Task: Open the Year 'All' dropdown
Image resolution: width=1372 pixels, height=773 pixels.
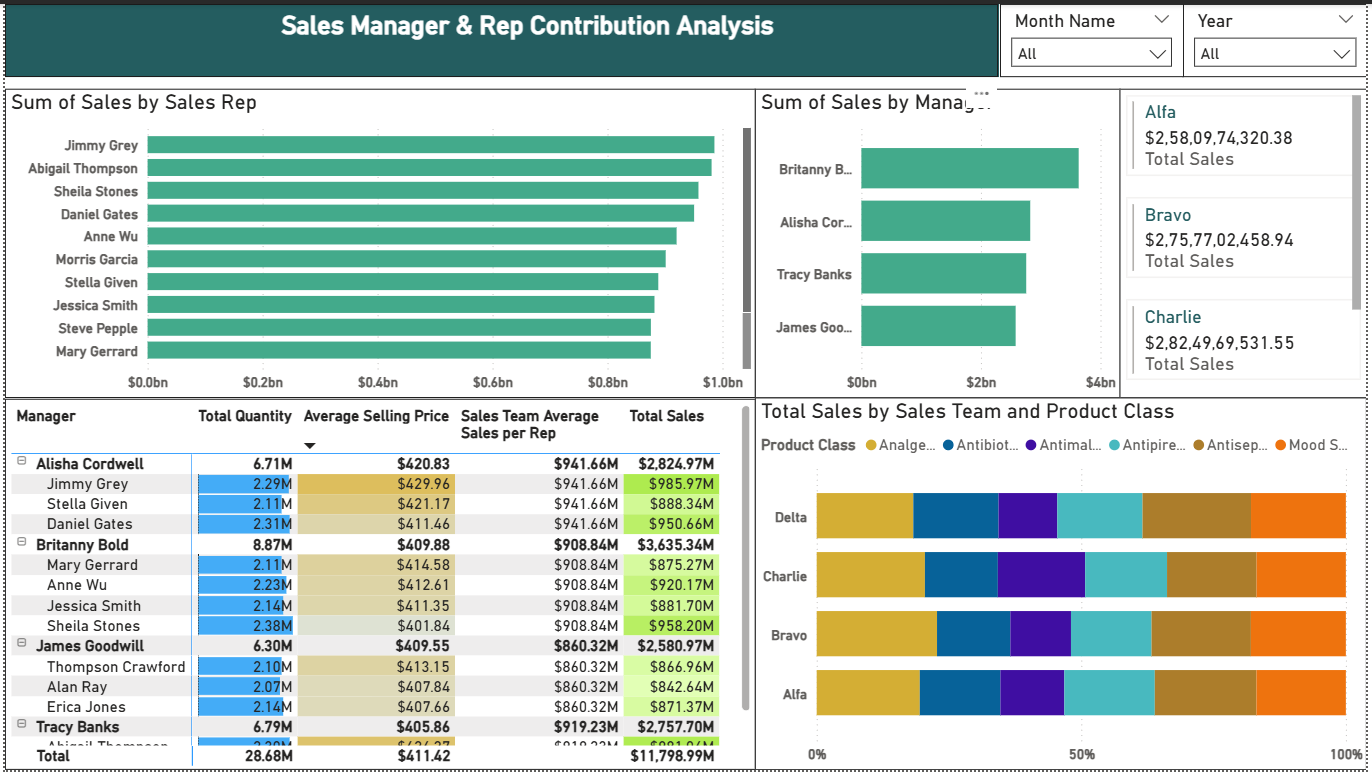Action: (1274, 54)
